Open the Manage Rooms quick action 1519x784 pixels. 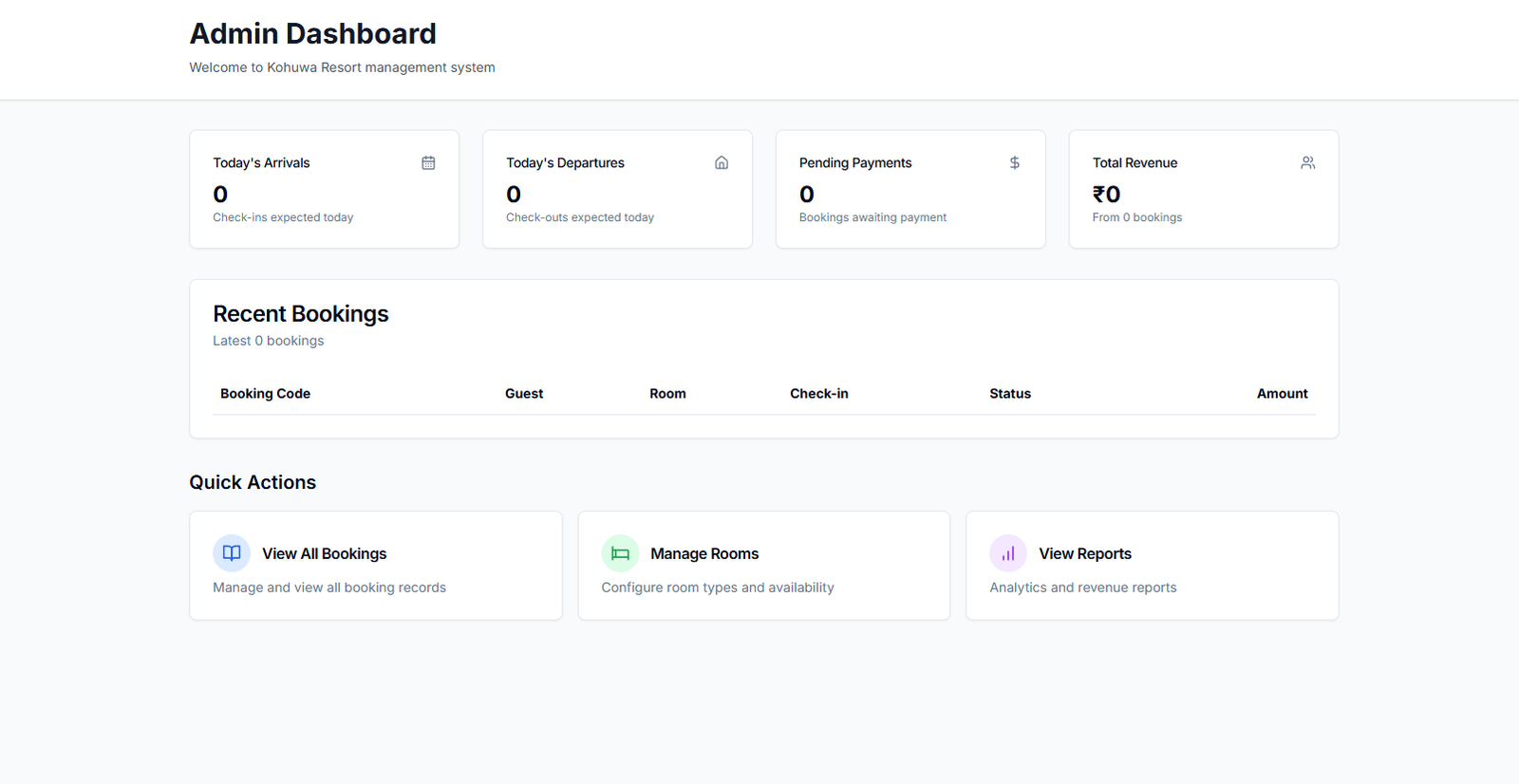pos(764,566)
